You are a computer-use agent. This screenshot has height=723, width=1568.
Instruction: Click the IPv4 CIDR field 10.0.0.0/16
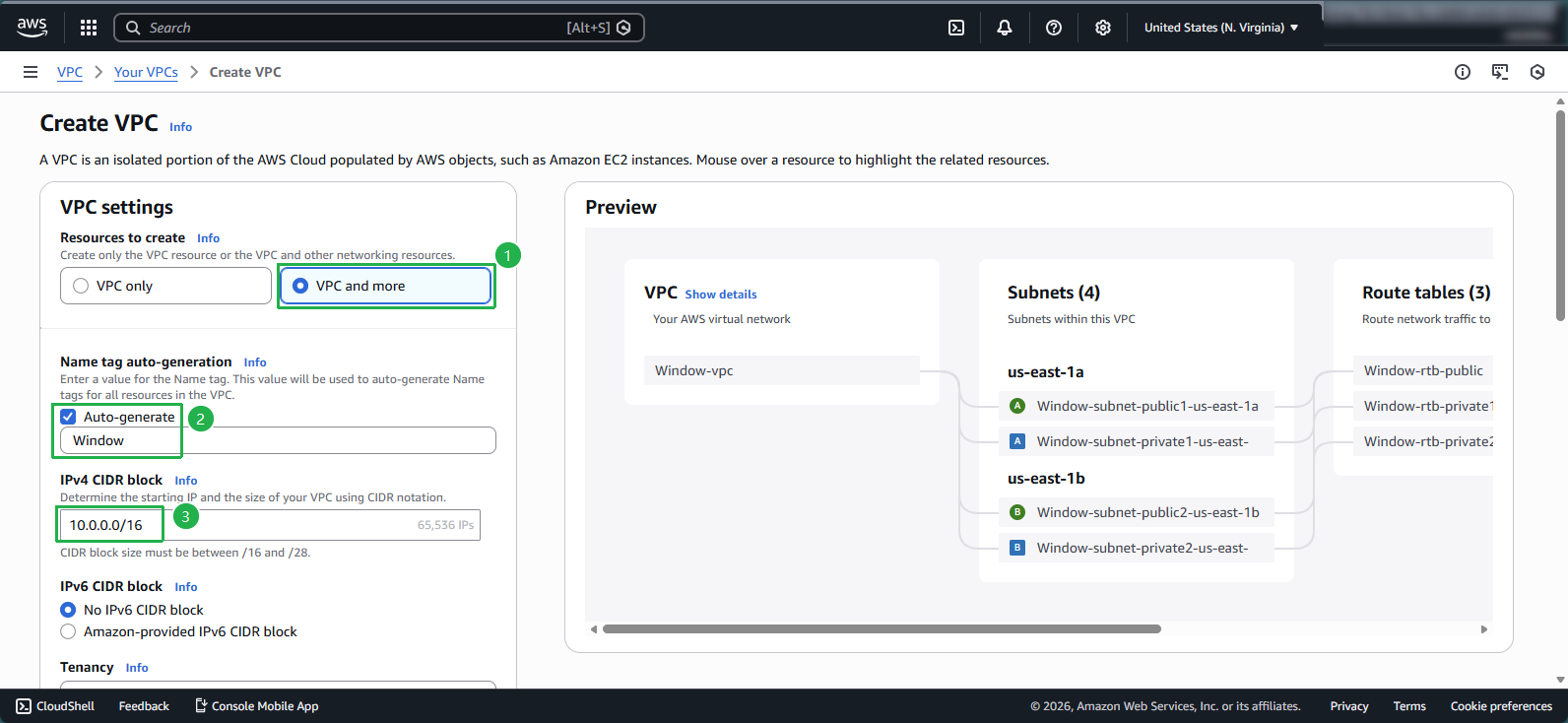pyautogui.click(x=270, y=525)
